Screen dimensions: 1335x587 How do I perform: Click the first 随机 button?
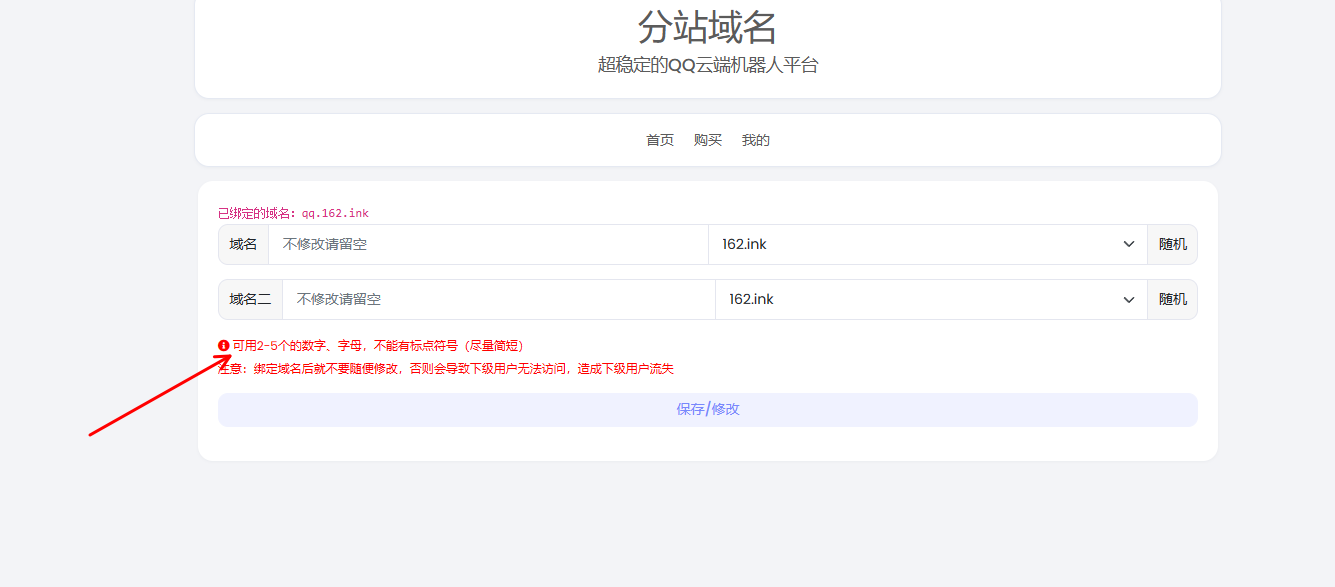[1171, 243]
